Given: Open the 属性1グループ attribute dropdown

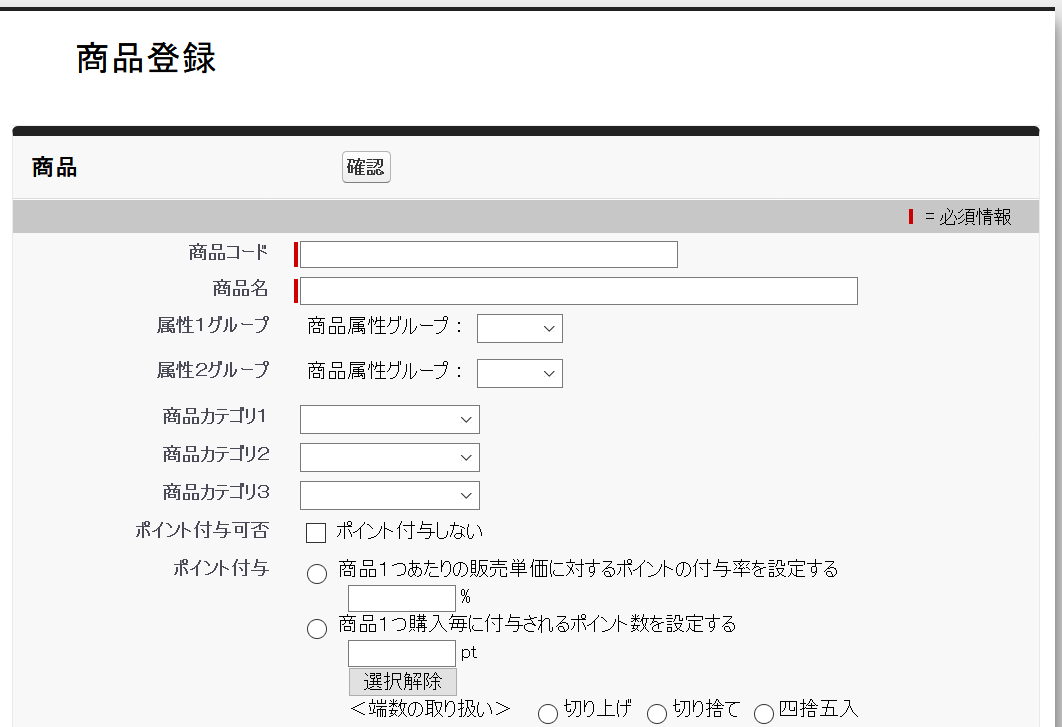Looking at the screenshot, I should coord(519,328).
